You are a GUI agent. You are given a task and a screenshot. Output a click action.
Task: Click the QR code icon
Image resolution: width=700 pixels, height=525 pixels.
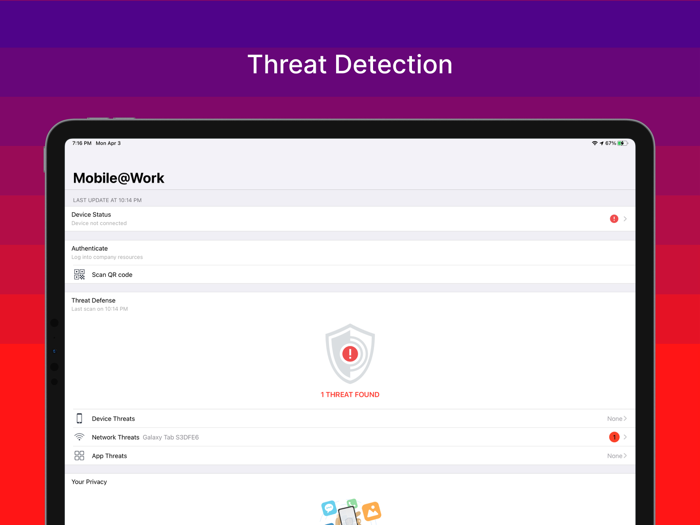click(x=79, y=275)
